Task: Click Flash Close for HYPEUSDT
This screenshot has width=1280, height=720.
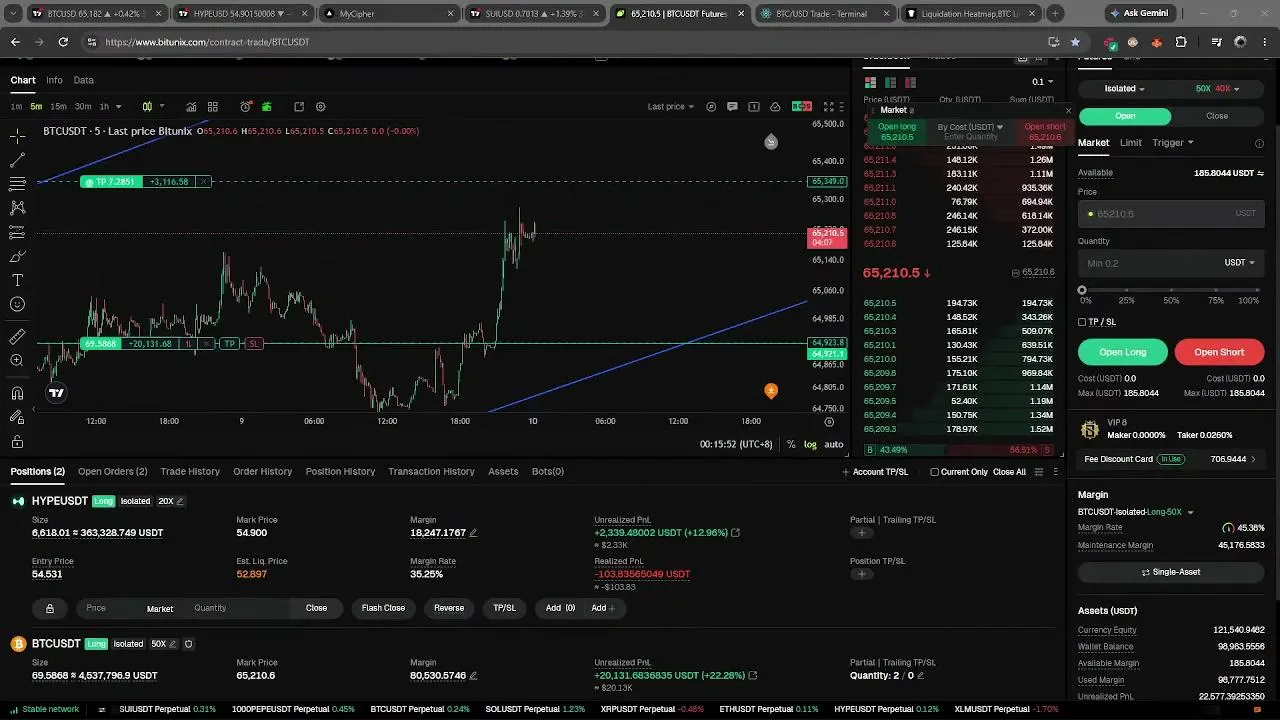Action: [x=383, y=608]
